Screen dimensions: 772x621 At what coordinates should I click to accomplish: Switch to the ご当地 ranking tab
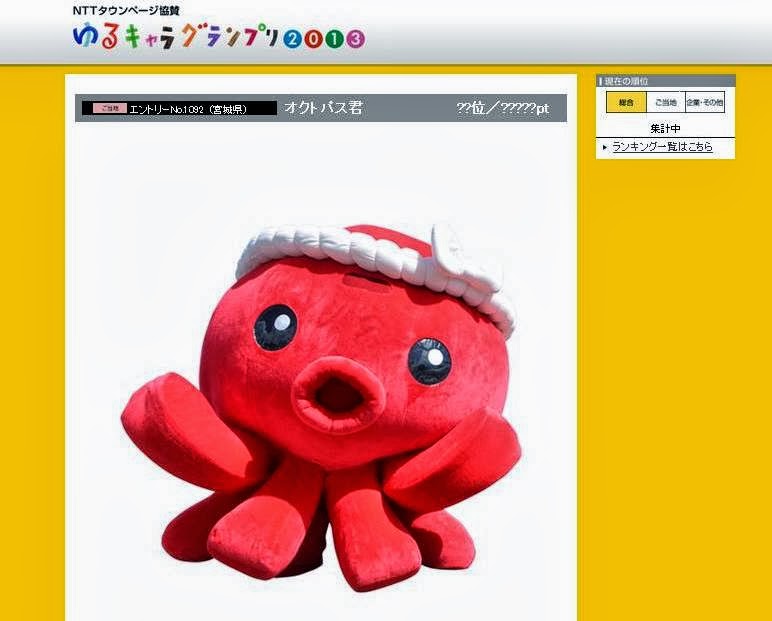pos(666,102)
